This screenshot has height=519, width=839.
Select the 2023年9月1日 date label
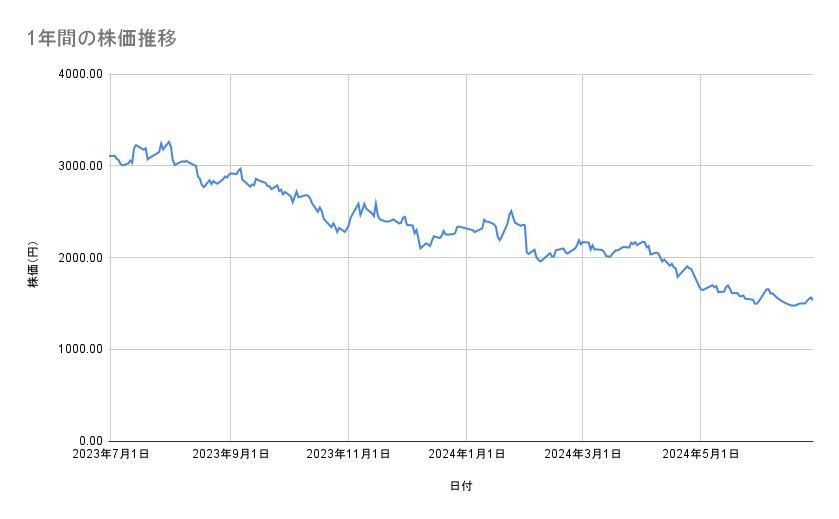pyautogui.click(x=230, y=455)
